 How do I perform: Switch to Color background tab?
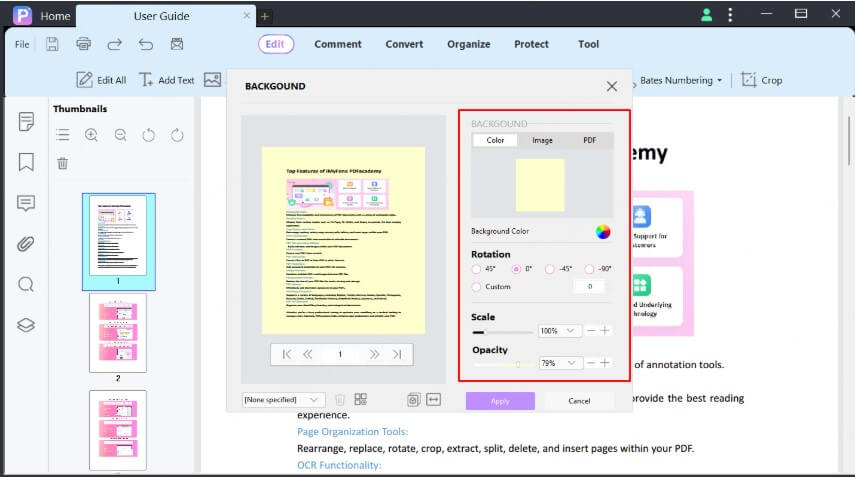(x=495, y=140)
